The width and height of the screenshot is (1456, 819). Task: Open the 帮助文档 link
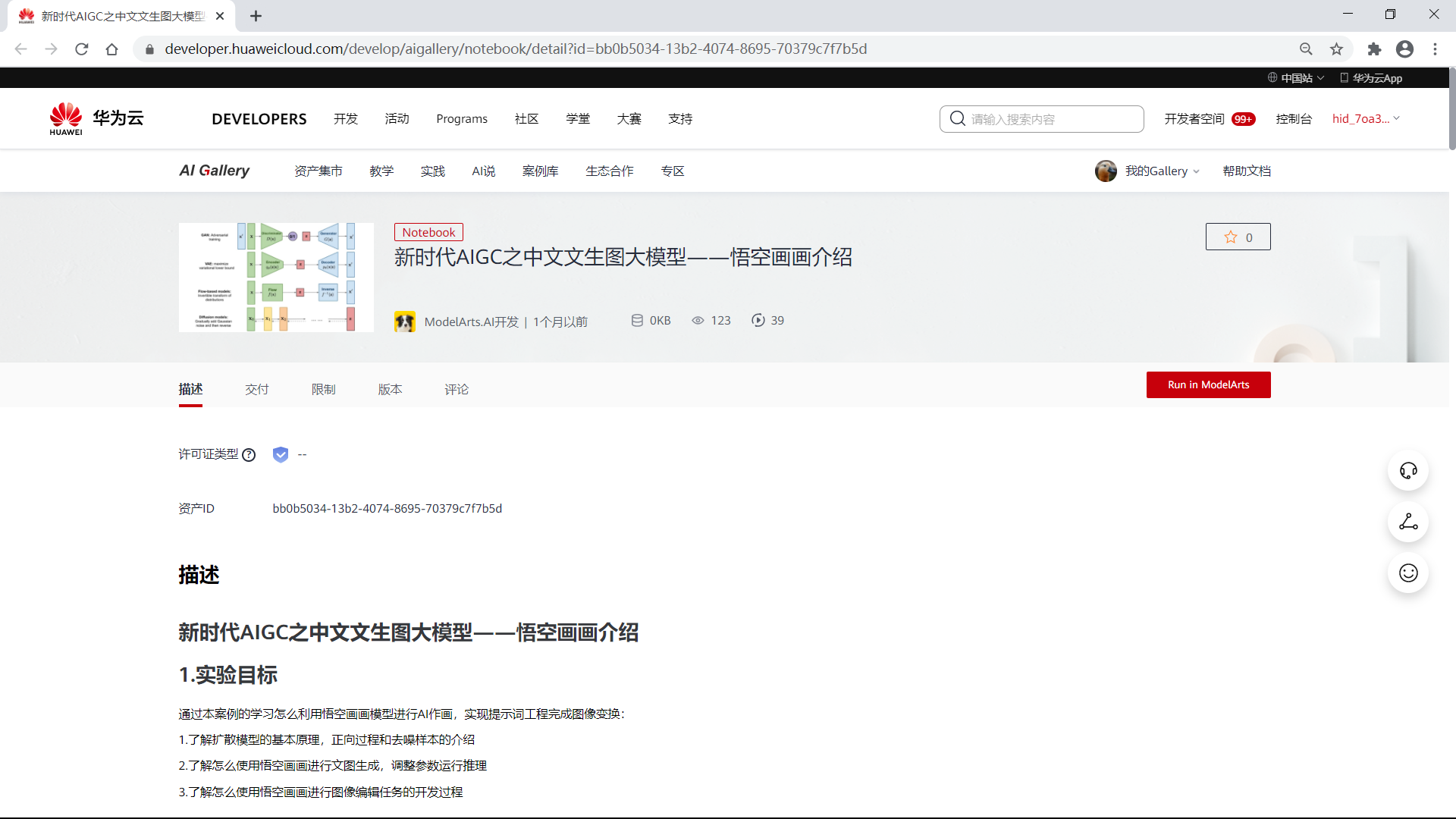(x=1246, y=171)
